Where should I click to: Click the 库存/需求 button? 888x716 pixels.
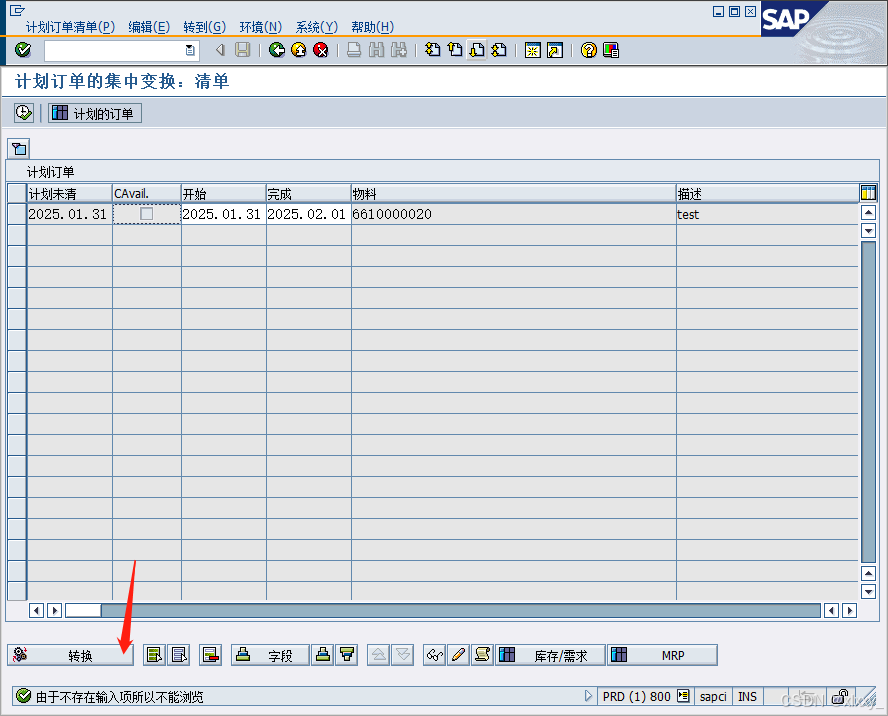pos(550,655)
